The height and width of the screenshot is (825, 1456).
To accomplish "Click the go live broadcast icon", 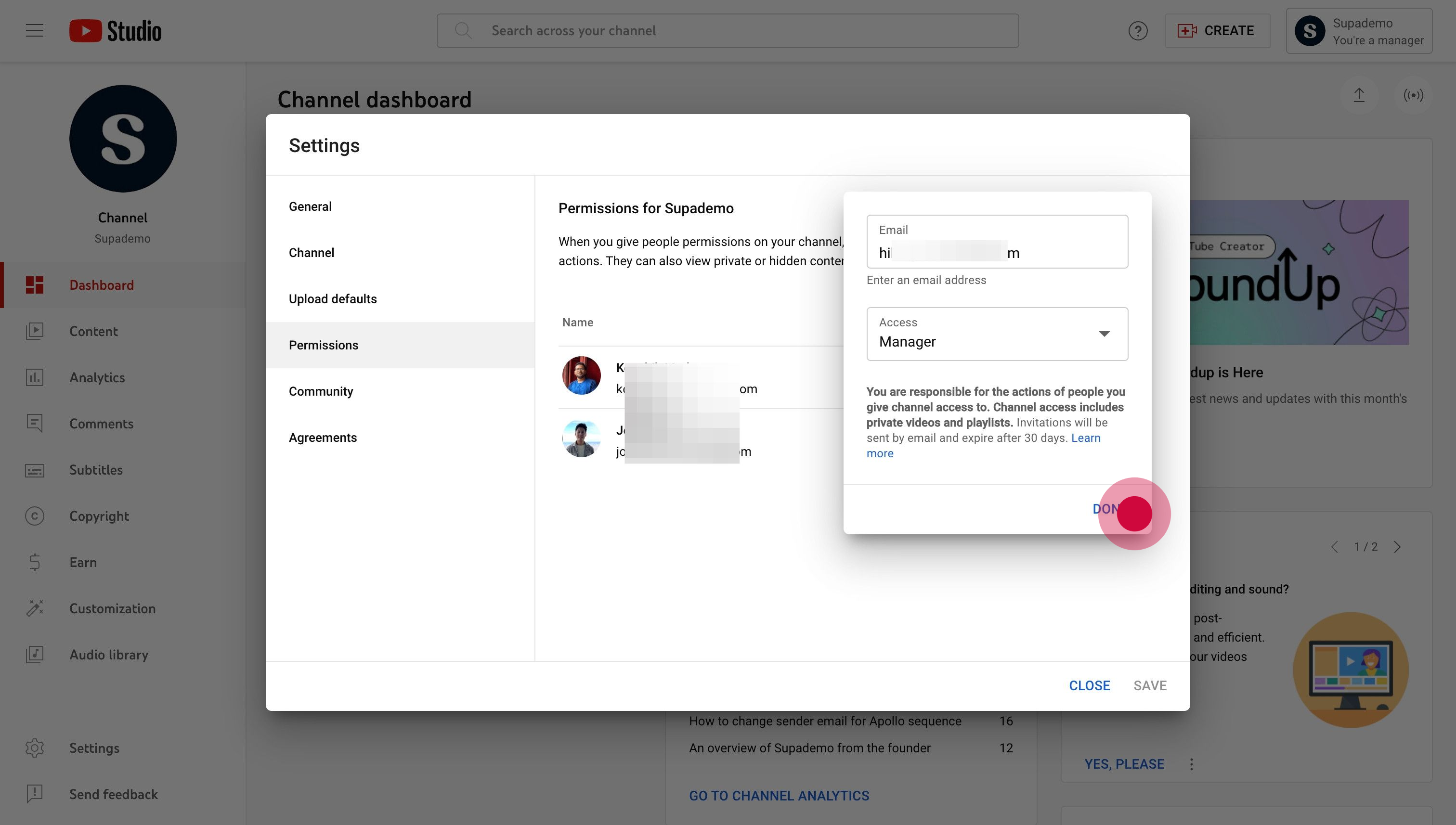I will pos(1413,95).
